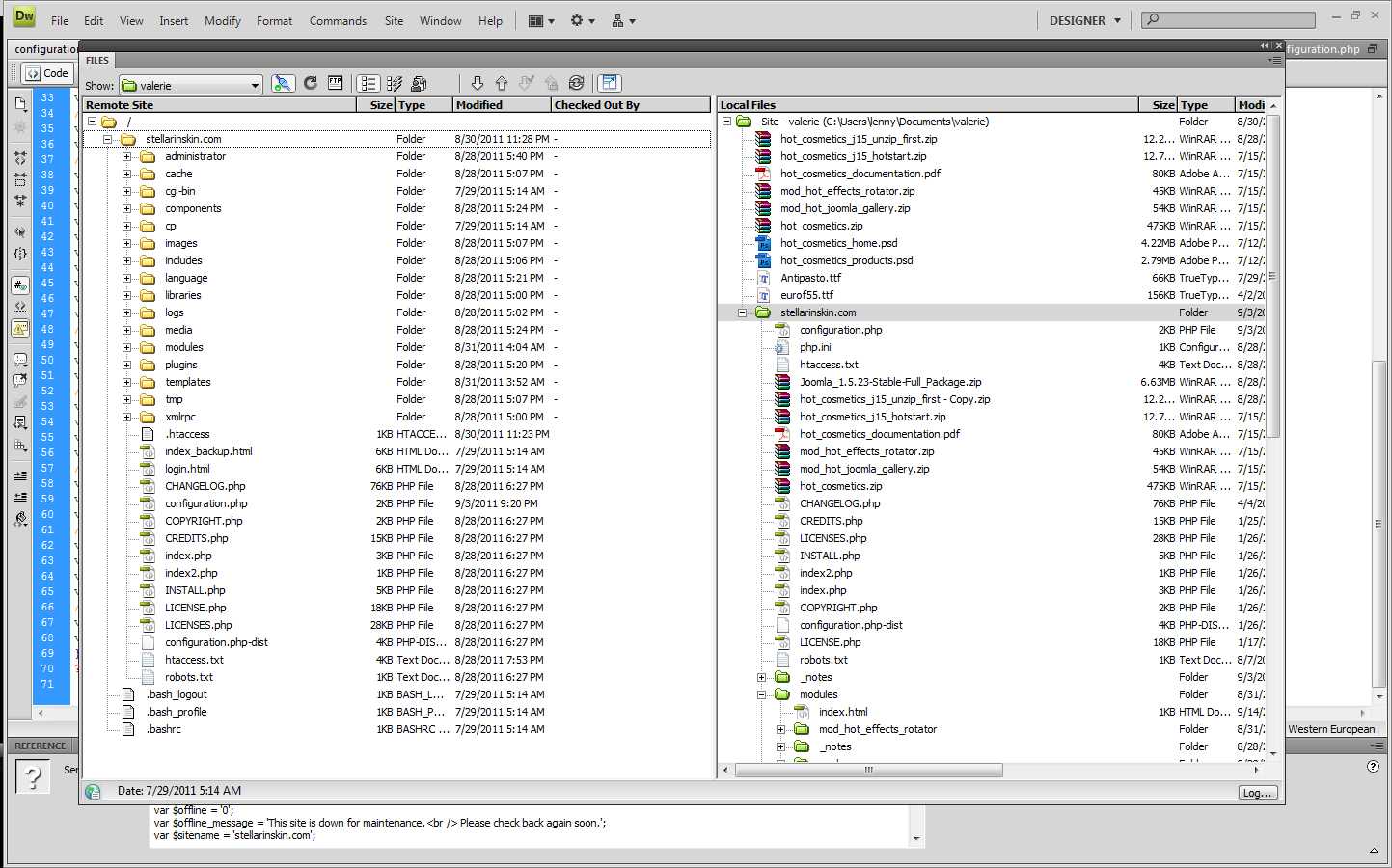The image size is (1392, 868).
Task: Open the File menu
Action: tap(60, 20)
